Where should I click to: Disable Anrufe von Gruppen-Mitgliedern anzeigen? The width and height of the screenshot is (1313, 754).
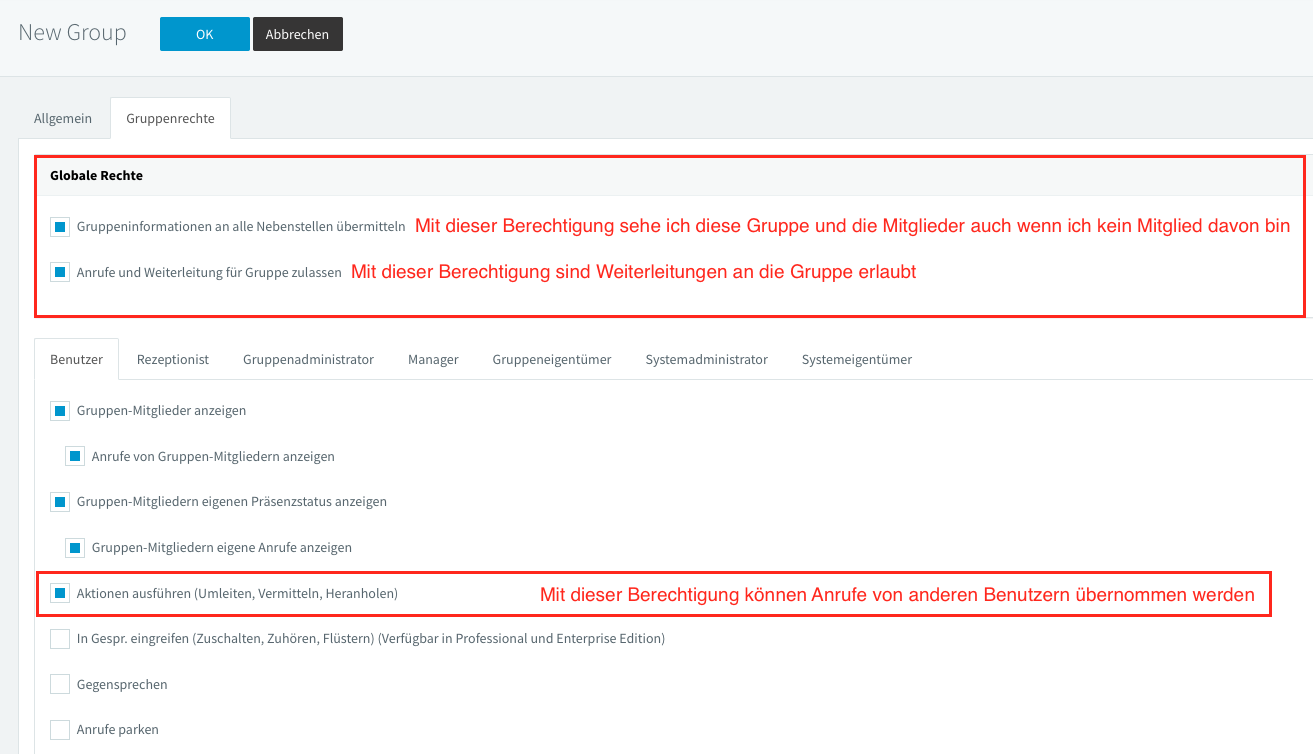click(75, 456)
